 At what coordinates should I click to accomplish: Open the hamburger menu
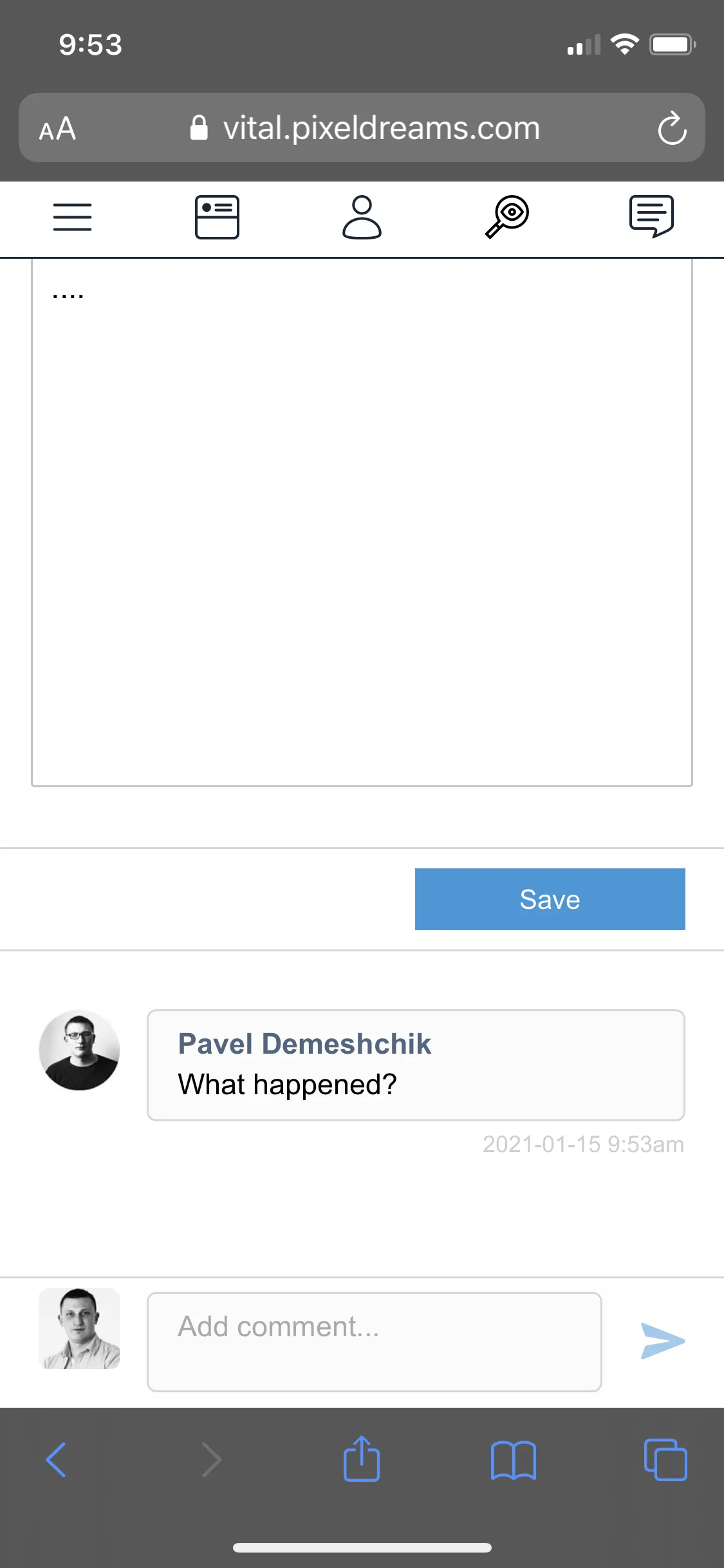pos(72,217)
